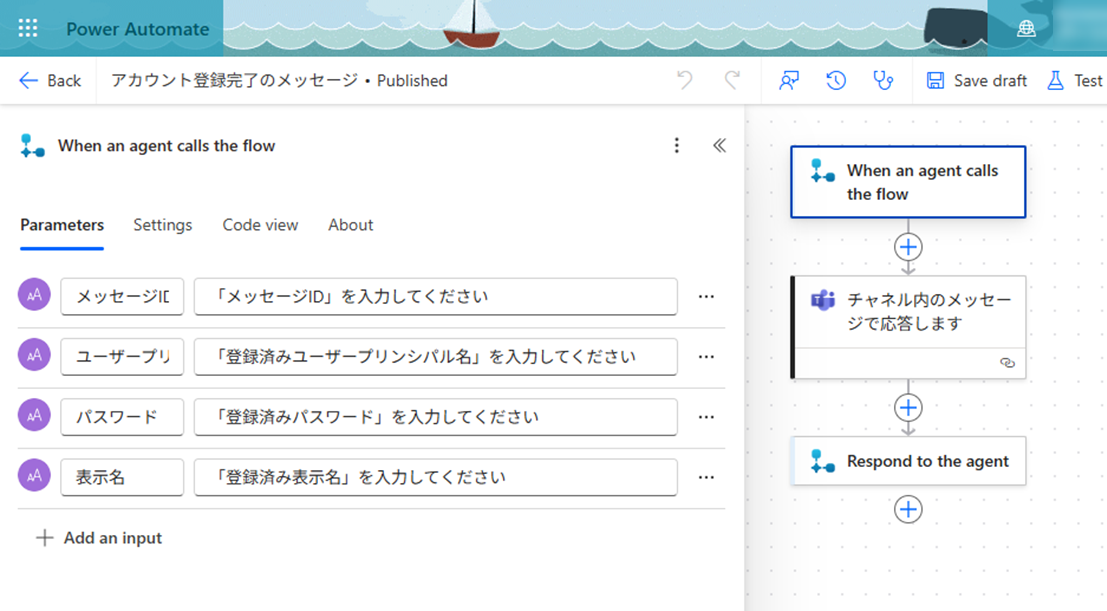The image size is (1107, 611).
Task: Click the 登録済みパスワード description field
Action: tap(436, 417)
